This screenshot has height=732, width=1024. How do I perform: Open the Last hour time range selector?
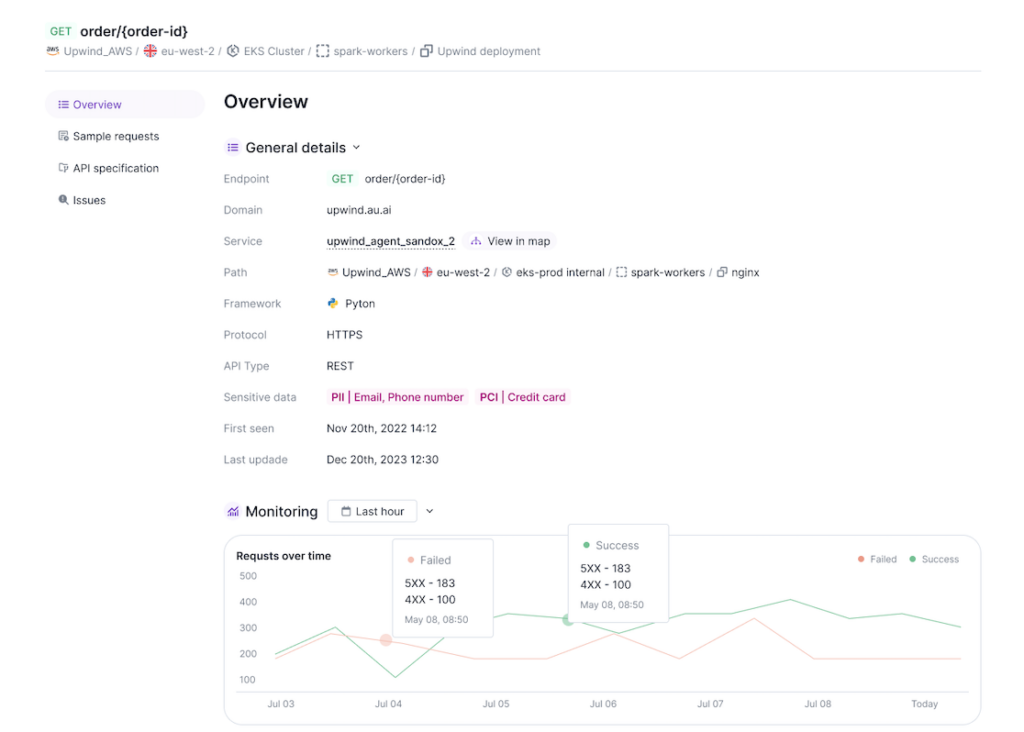click(x=372, y=511)
